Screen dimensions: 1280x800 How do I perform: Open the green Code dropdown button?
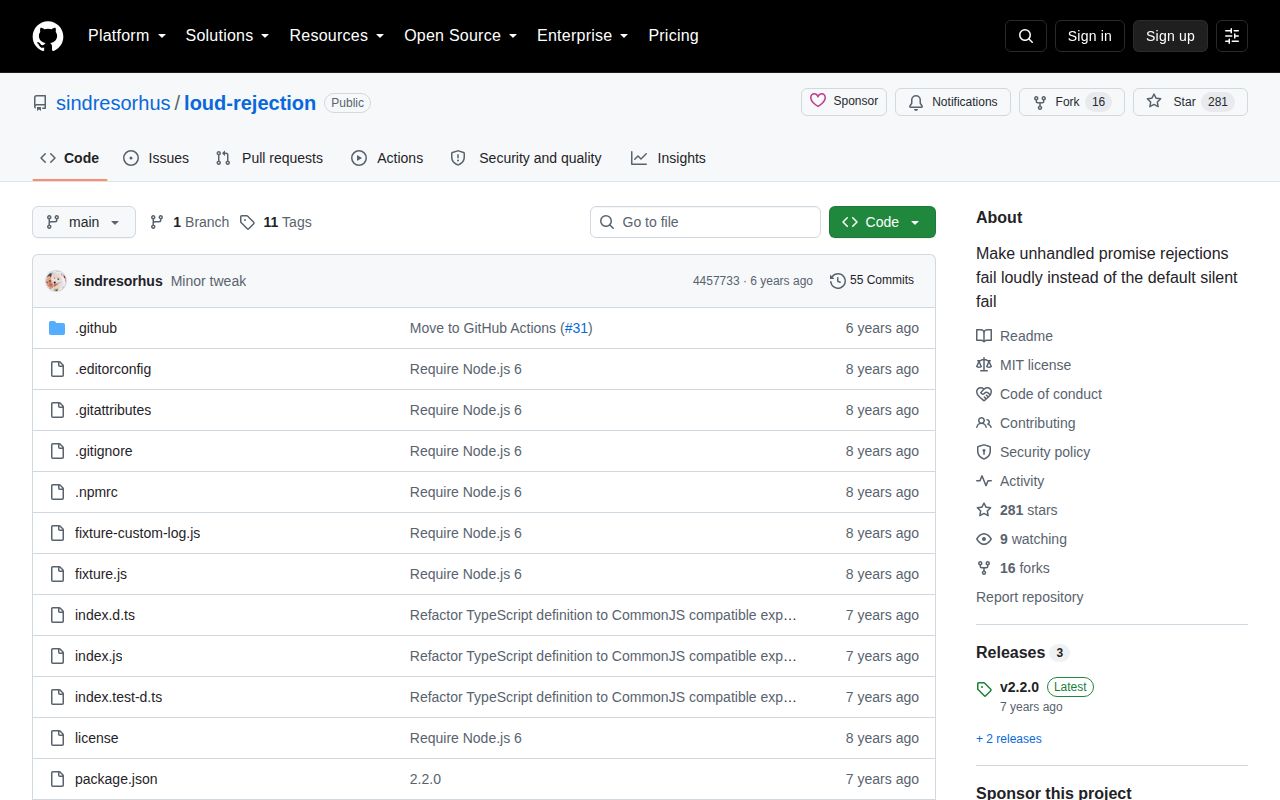pyautogui.click(x=882, y=222)
